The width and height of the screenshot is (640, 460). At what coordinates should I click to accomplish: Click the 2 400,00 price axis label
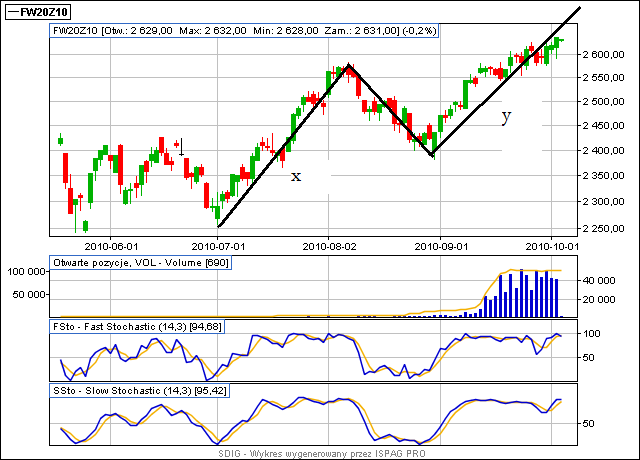[x=605, y=152]
